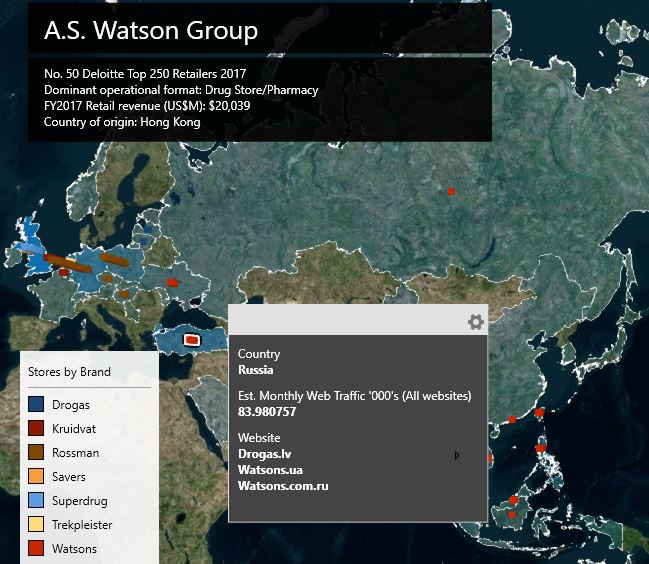Viewport: 649px width, 564px height.
Task: Select the orange Rossman bar over Poland
Action: [114, 260]
